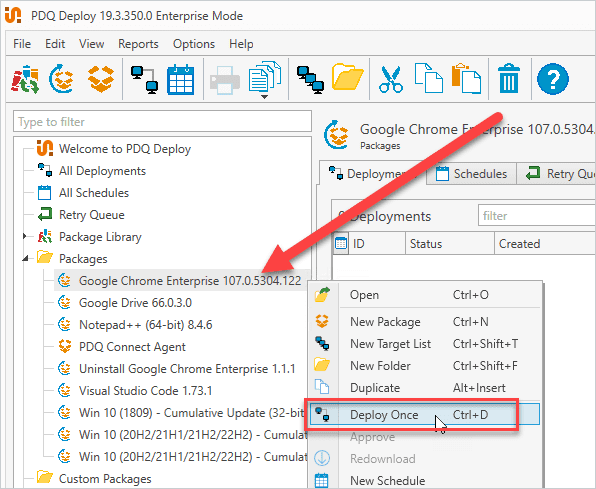Click the update package toolbar icon
Viewport: 596px width, 489px height.
tap(62, 79)
